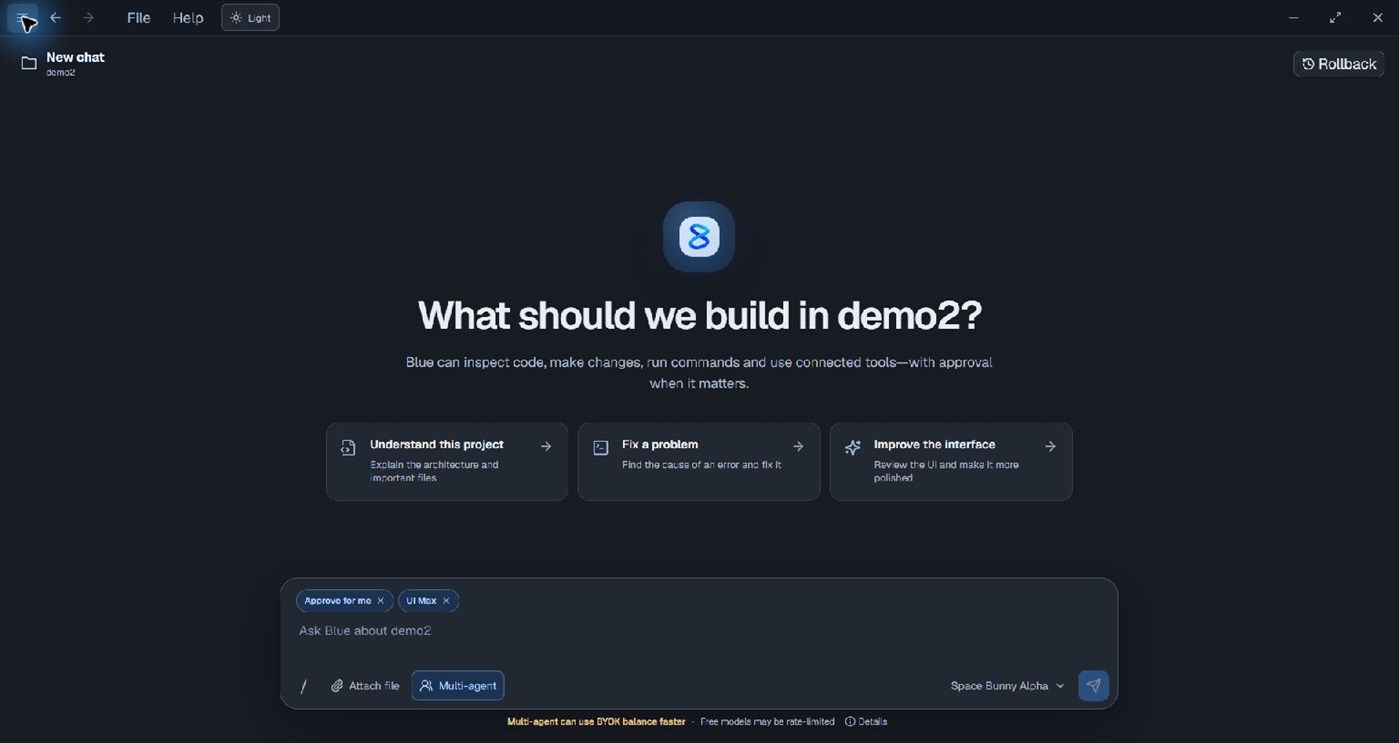Click "Multi-agent can use BYOK balance faster" text
This screenshot has height=743, width=1399.
coord(596,722)
